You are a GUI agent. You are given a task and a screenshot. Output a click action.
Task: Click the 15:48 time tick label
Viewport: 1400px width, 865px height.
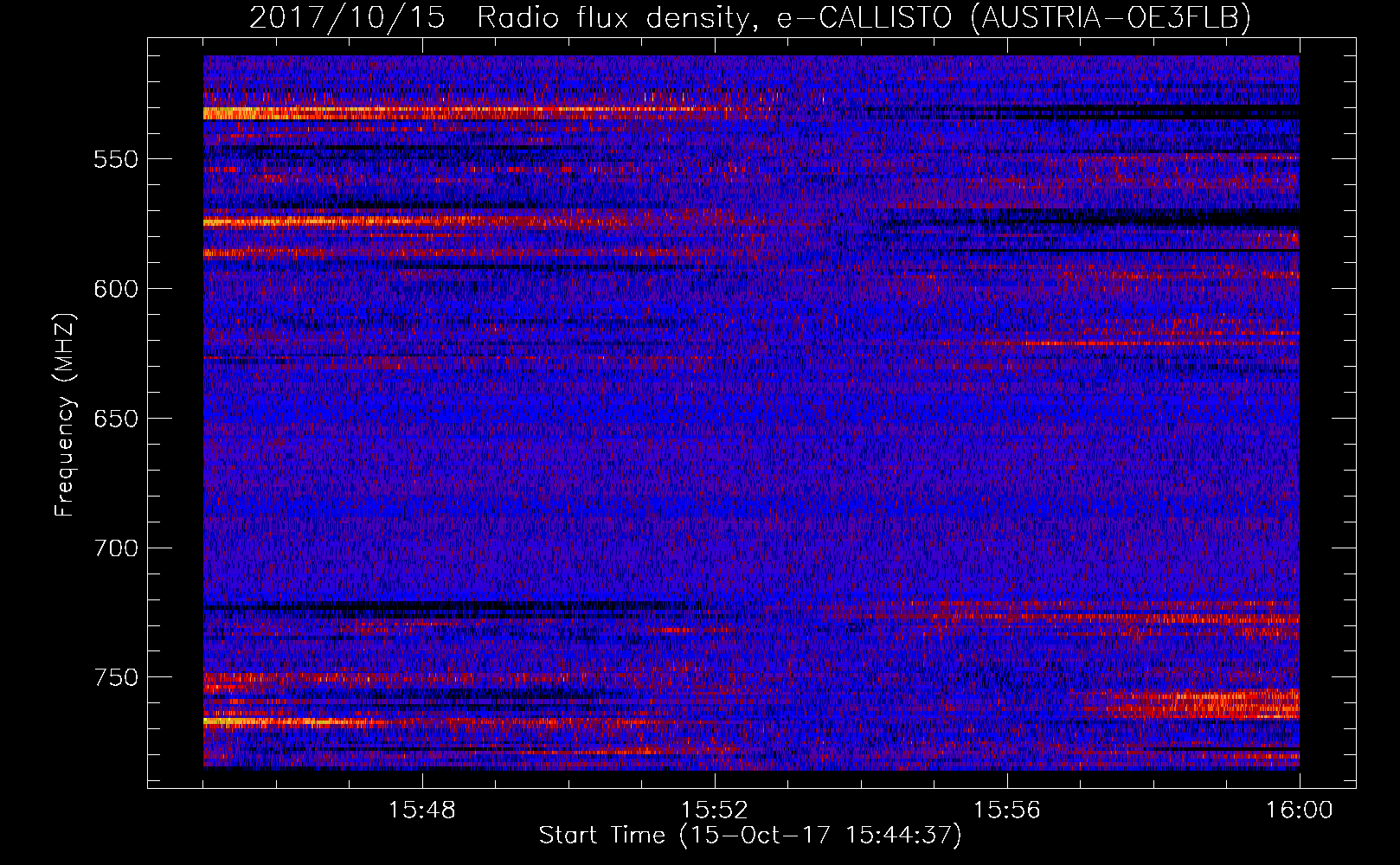[422, 811]
